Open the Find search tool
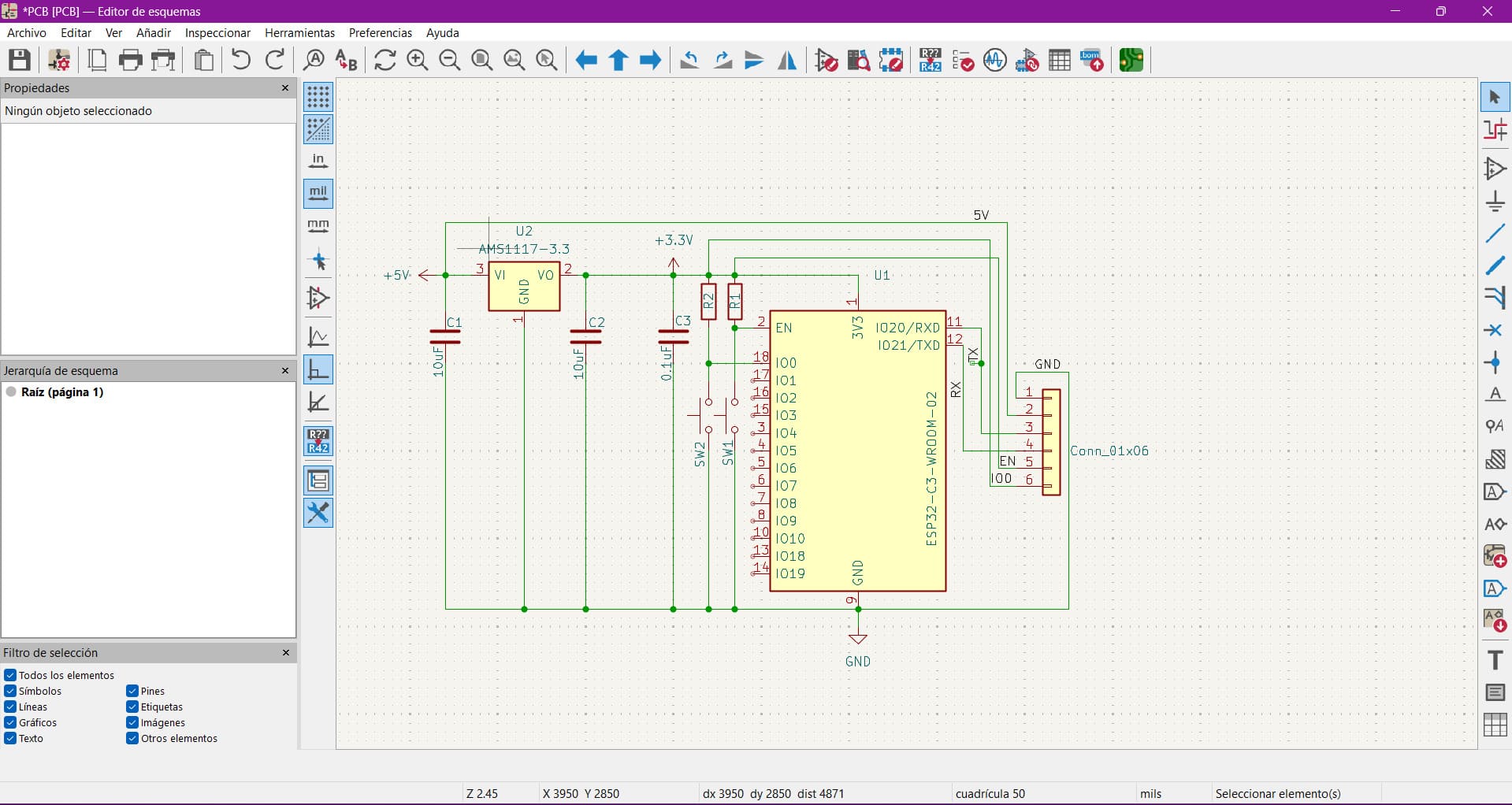This screenshot has height=805, width=1512. 314,60
